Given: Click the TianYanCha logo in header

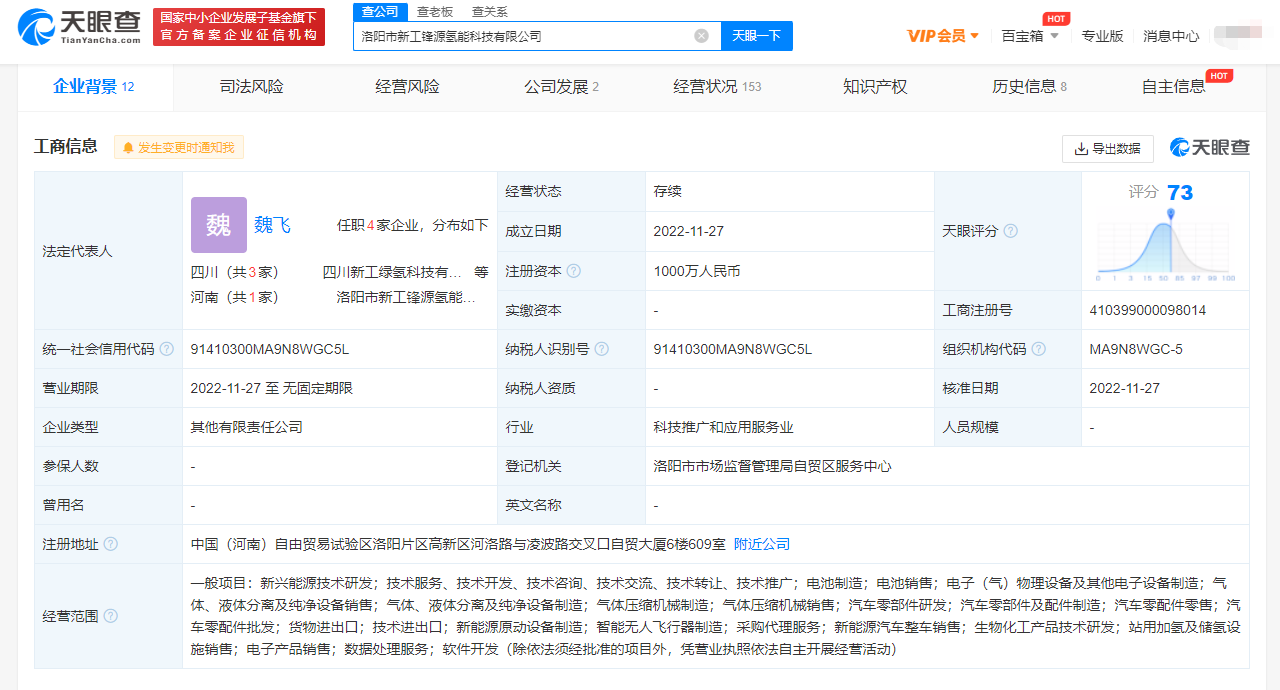Looking at the screenshot, I should [x=80, y=27].
